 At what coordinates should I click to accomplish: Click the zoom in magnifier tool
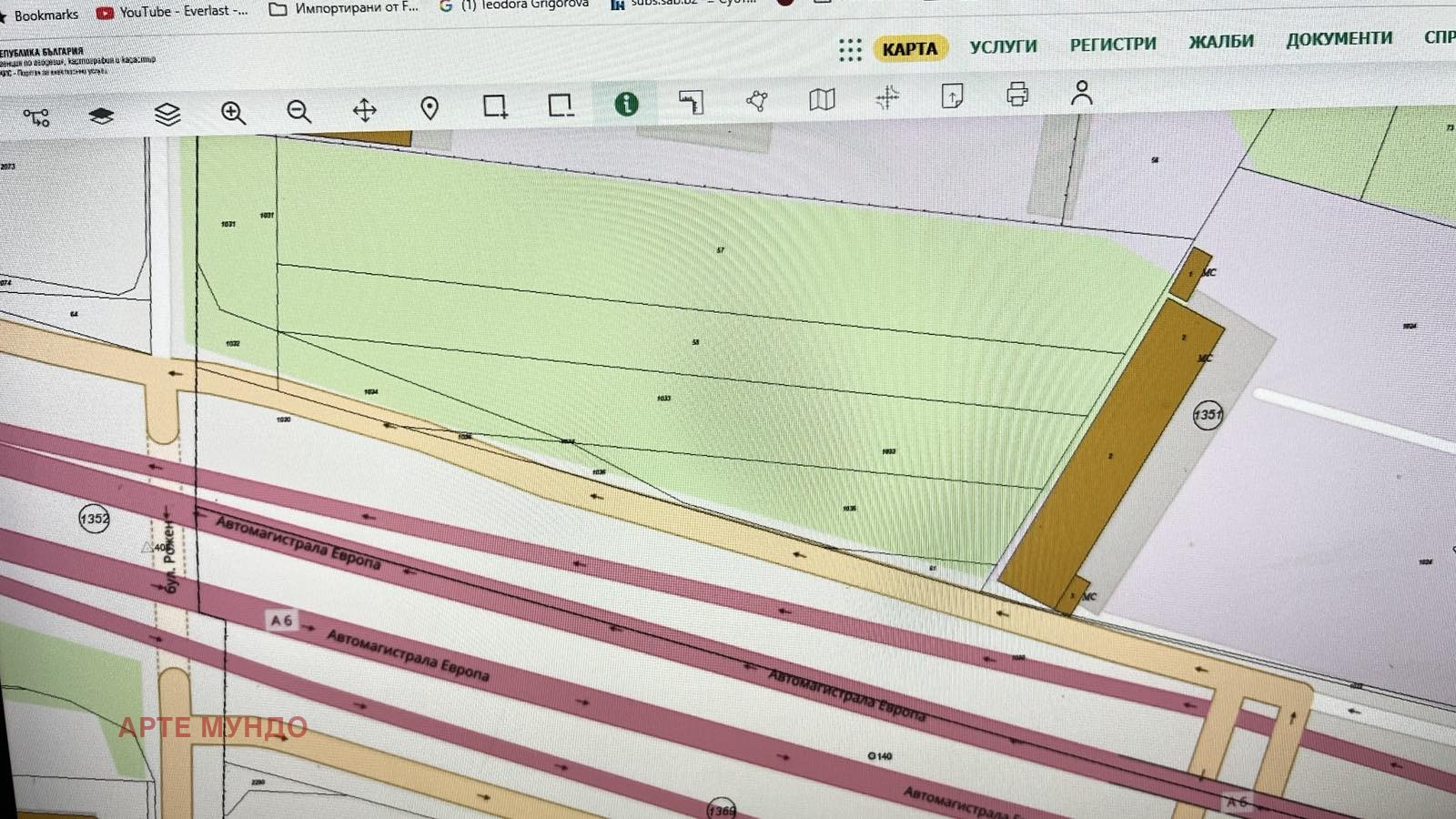click(233, 113)
